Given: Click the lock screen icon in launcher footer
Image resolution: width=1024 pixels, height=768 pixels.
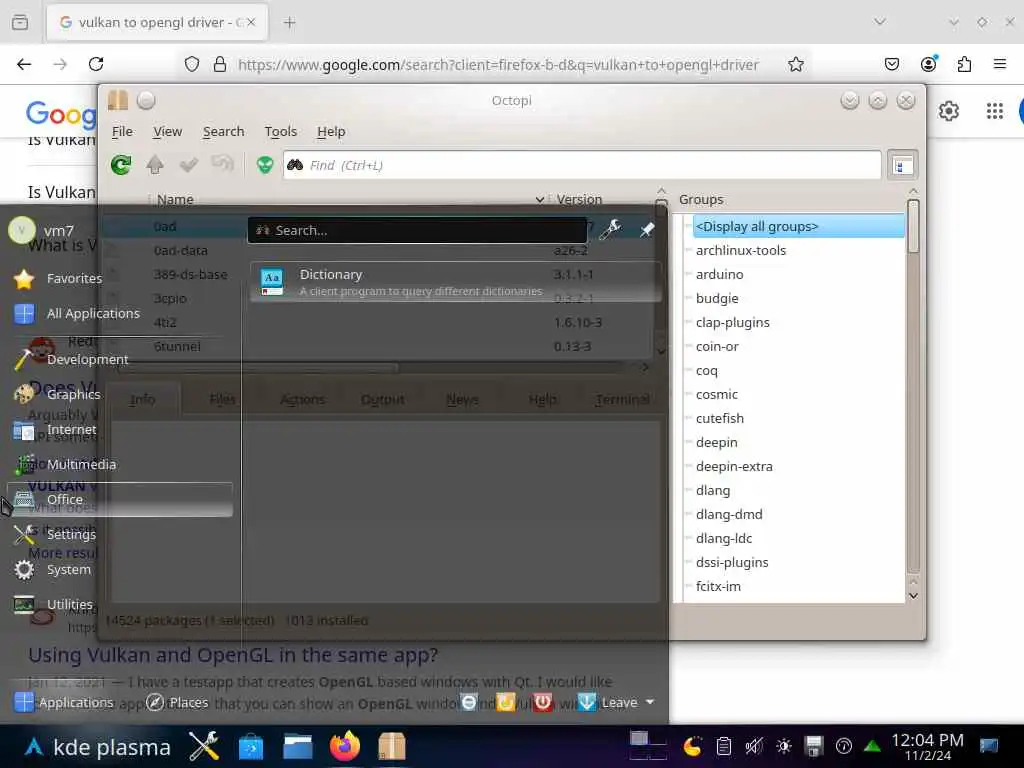Looking at the screenshot, I should click(x=469, y=702).
